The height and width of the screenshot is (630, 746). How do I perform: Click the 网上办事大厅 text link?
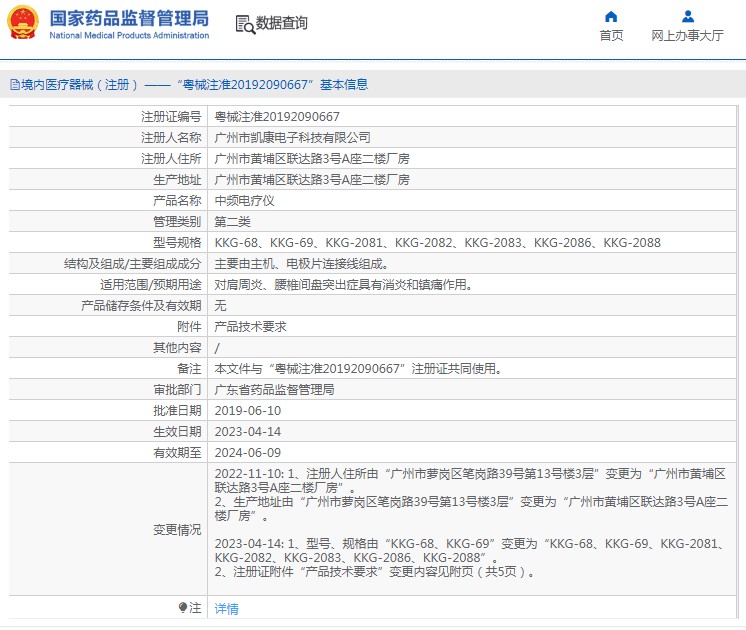(x=687, y=35)
